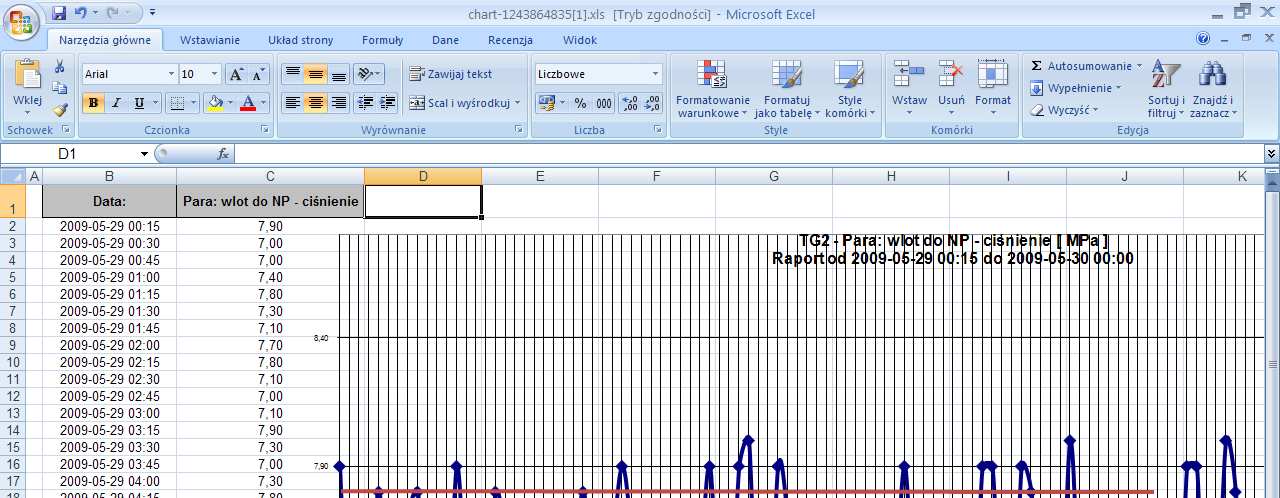Align cell text right
The image size is (1280, 498).
(x=338, y=103)
